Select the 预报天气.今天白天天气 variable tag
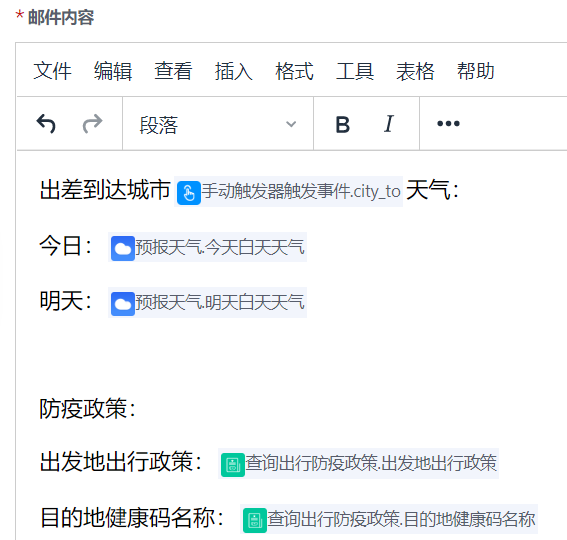567x540 pixels. point(207,247)
